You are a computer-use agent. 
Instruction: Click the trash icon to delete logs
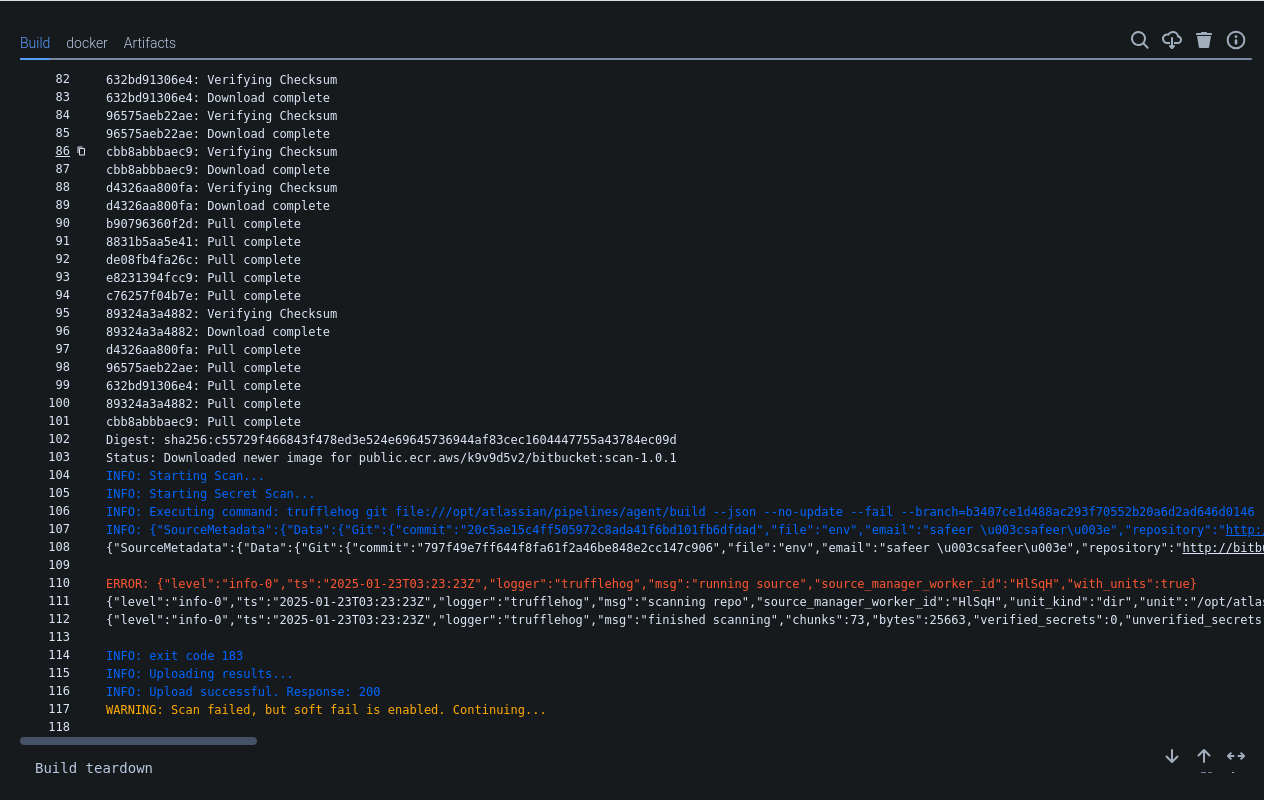tap(1204, 40)
